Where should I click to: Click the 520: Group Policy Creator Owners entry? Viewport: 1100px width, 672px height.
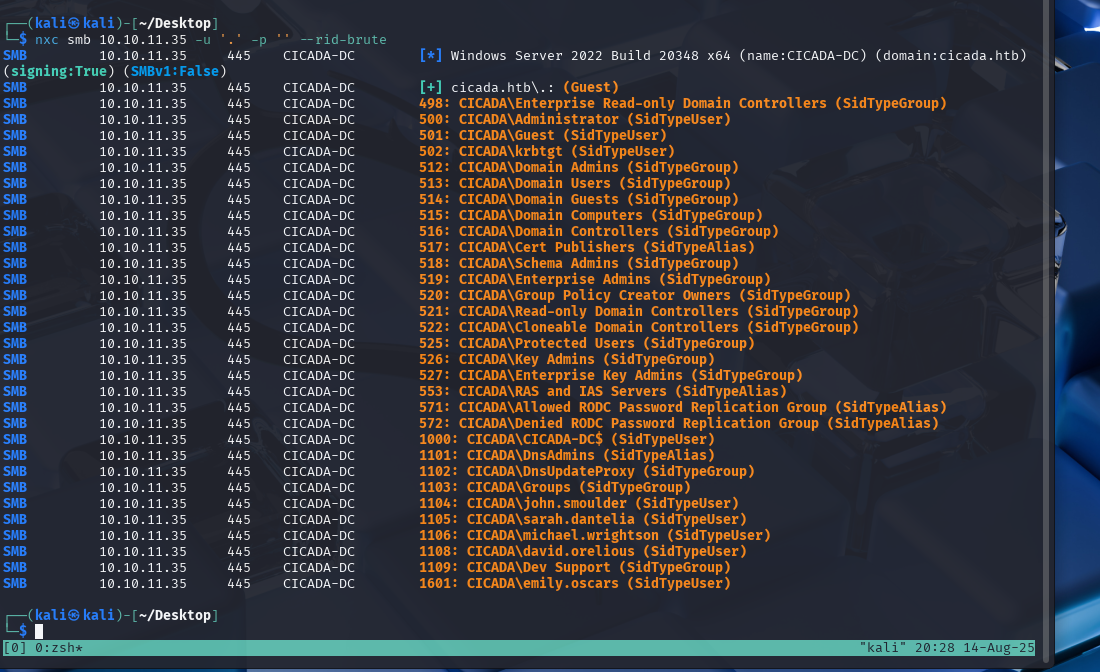click(635, 295)
